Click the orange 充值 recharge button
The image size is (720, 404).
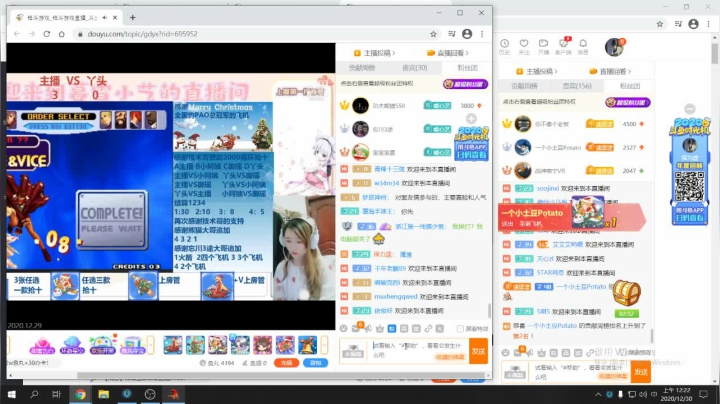click(287, 363)
